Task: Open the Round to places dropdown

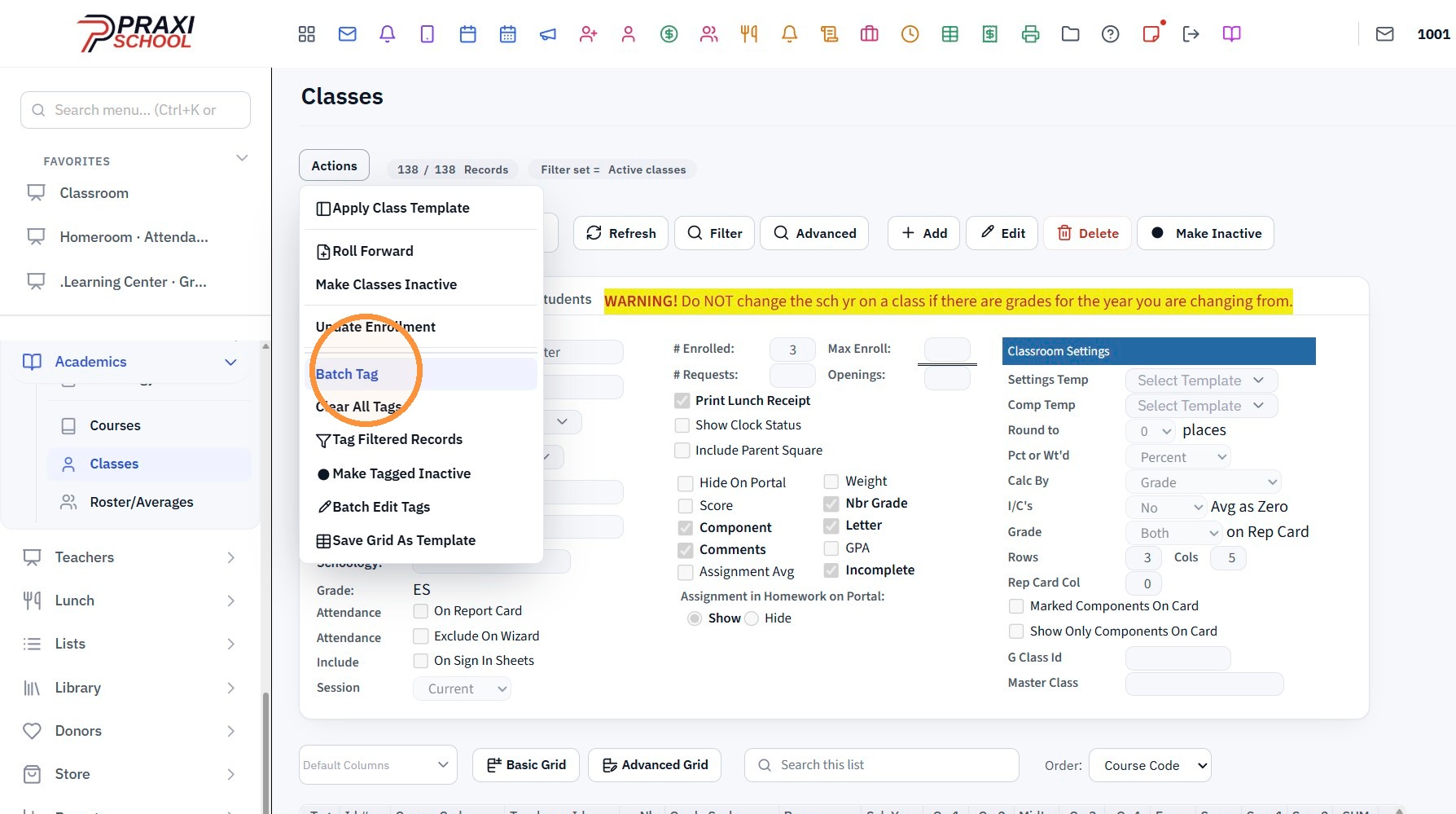Action: pos(1151,431)
